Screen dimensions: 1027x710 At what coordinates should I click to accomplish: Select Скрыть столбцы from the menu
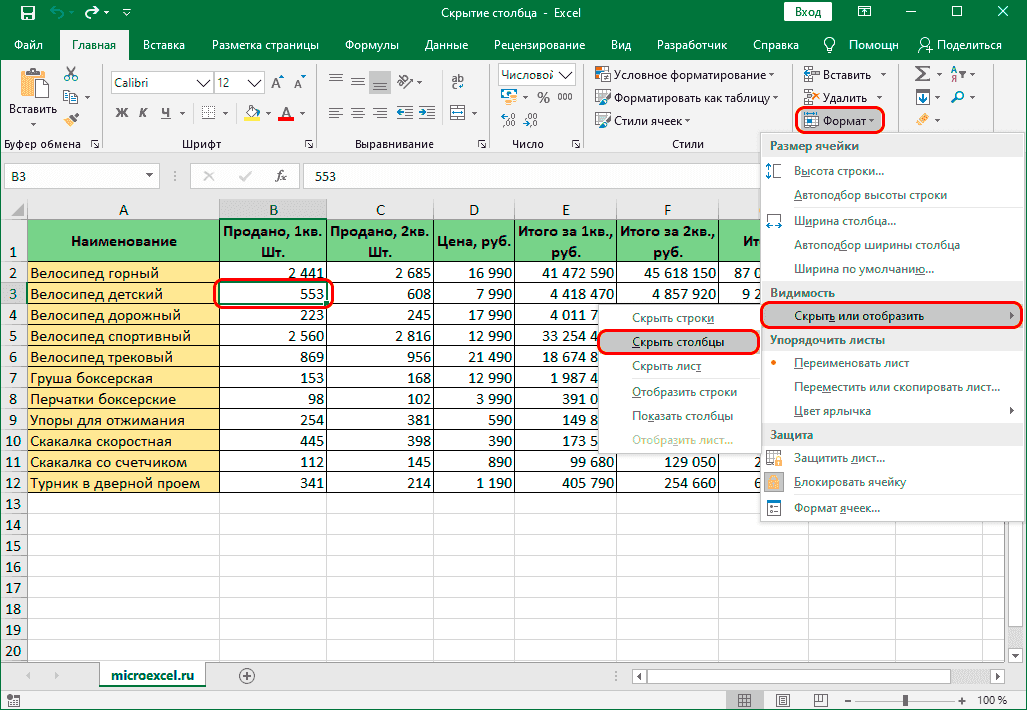pos(679,342)
